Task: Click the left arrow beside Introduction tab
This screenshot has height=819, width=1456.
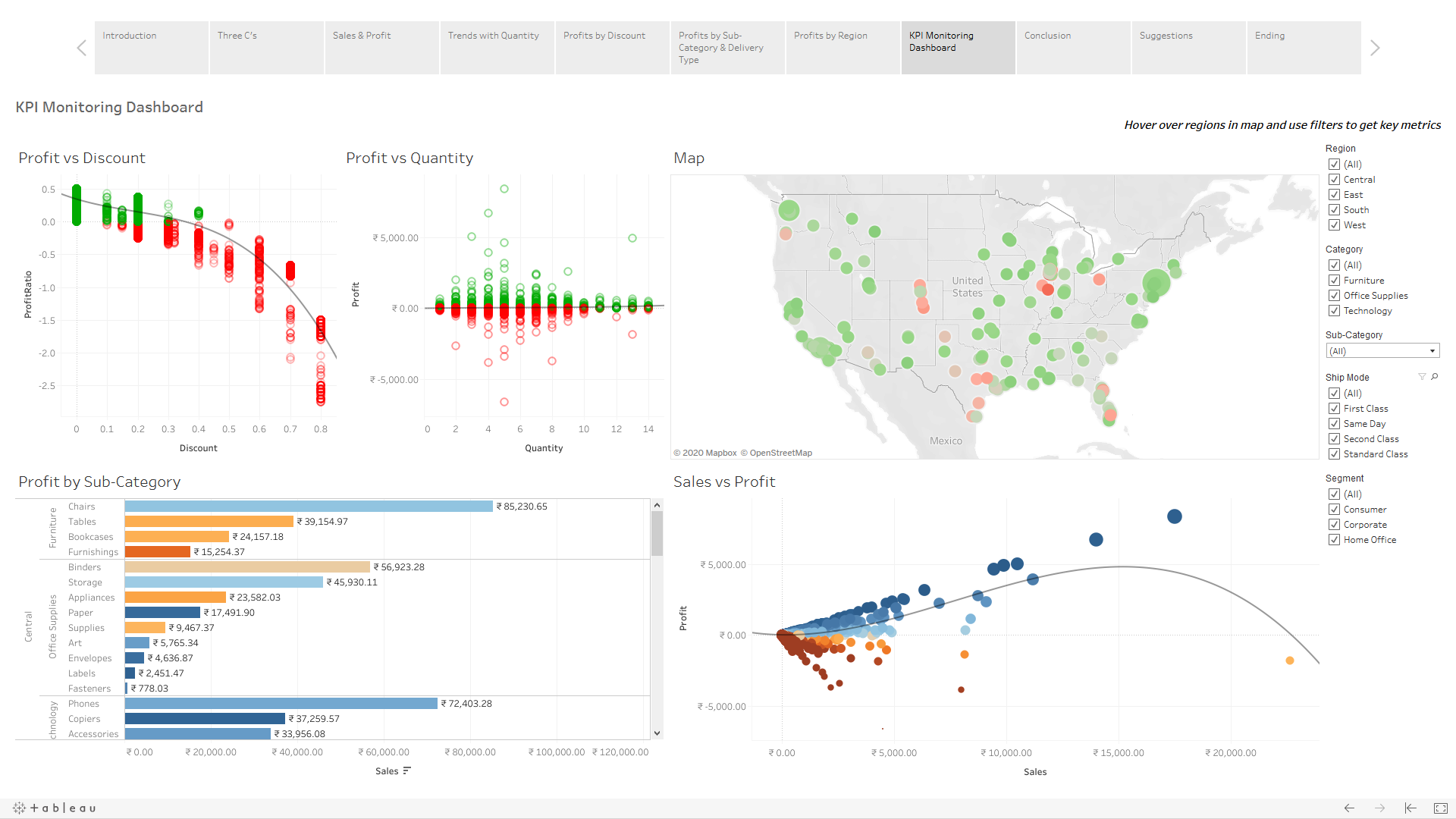Action: point(81,47)
